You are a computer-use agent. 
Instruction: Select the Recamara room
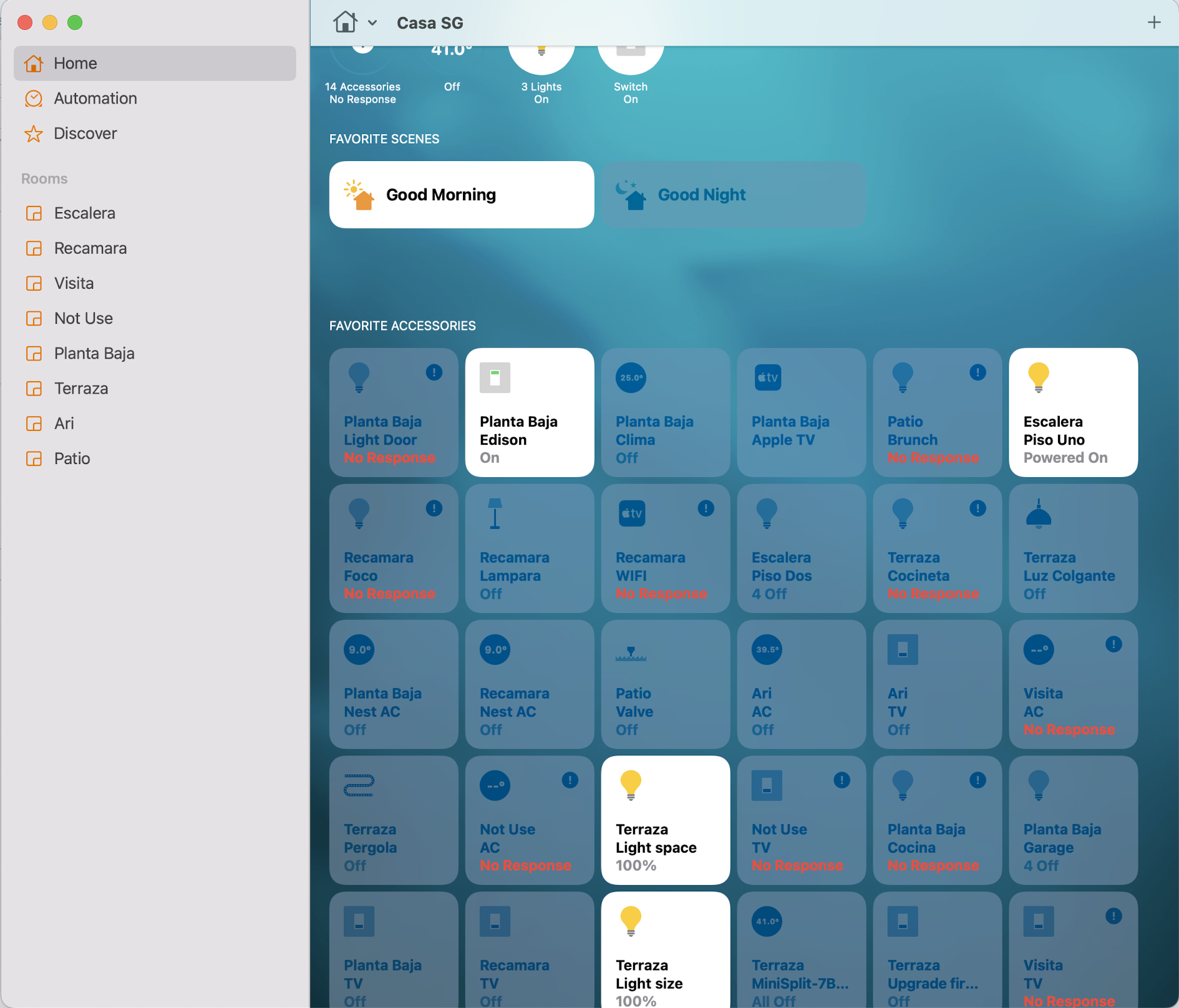[155, 248]
